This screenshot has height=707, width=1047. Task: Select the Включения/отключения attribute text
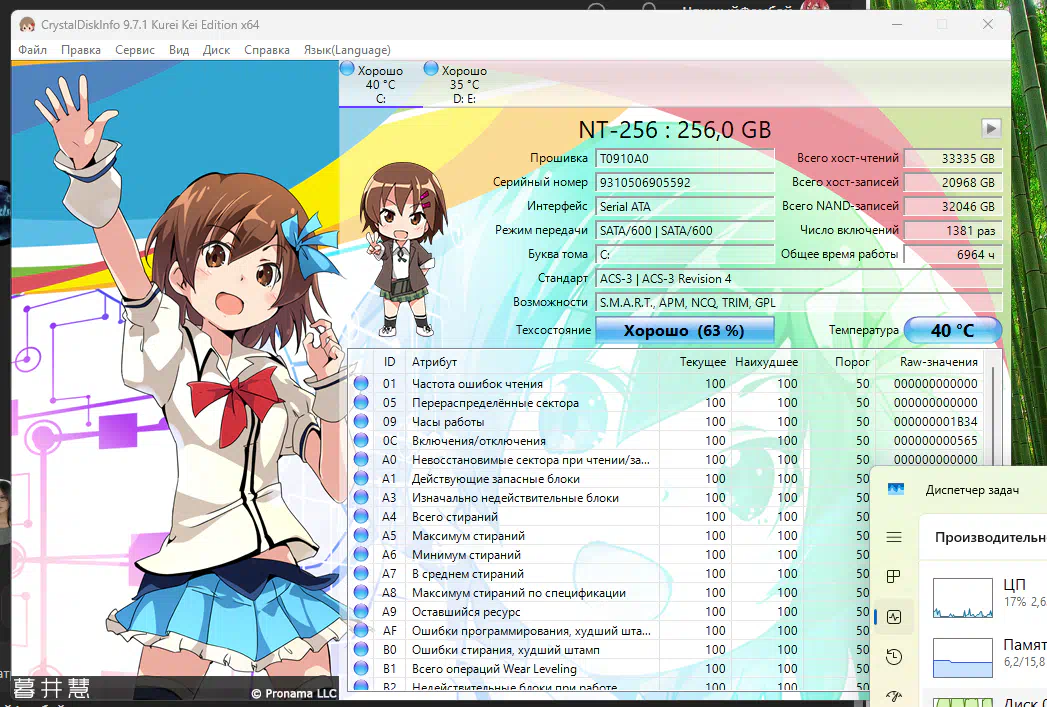pos(478,441)
